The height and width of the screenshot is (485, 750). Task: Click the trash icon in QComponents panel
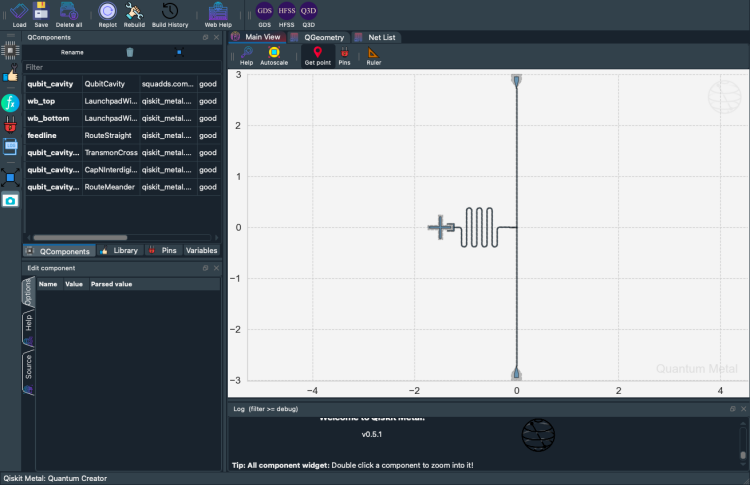pos(130,52)
